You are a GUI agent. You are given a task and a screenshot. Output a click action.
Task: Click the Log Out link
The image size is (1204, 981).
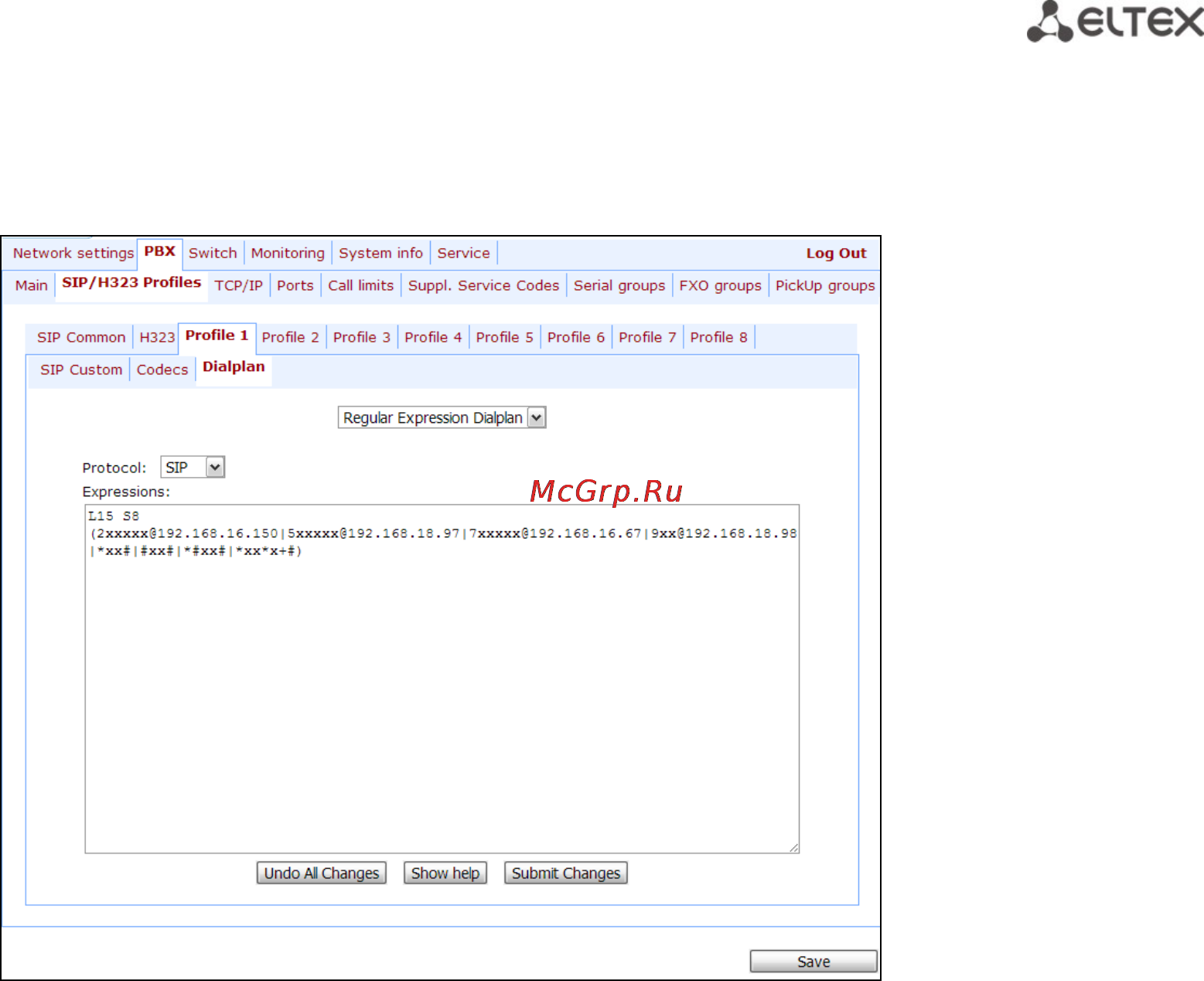tap(836, 253)
